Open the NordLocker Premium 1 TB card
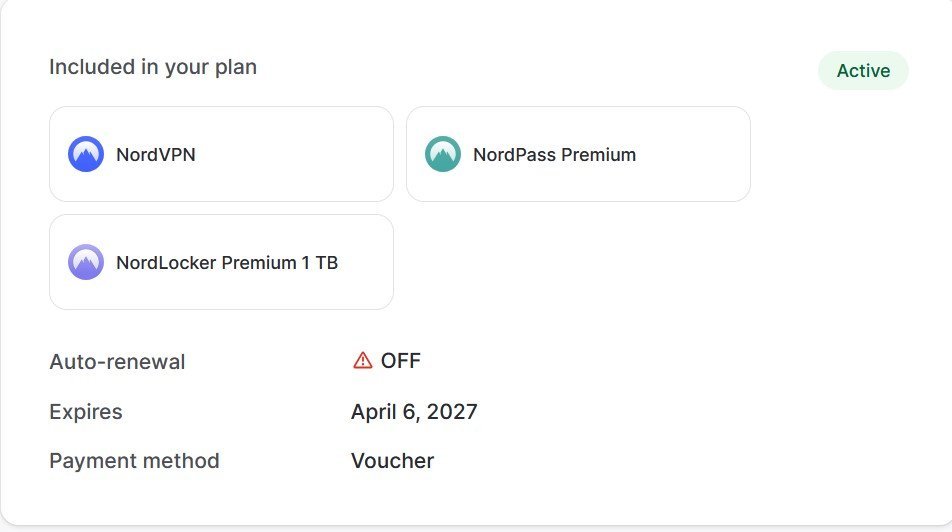This screenshot has width=952, height=532. [221, 262]
